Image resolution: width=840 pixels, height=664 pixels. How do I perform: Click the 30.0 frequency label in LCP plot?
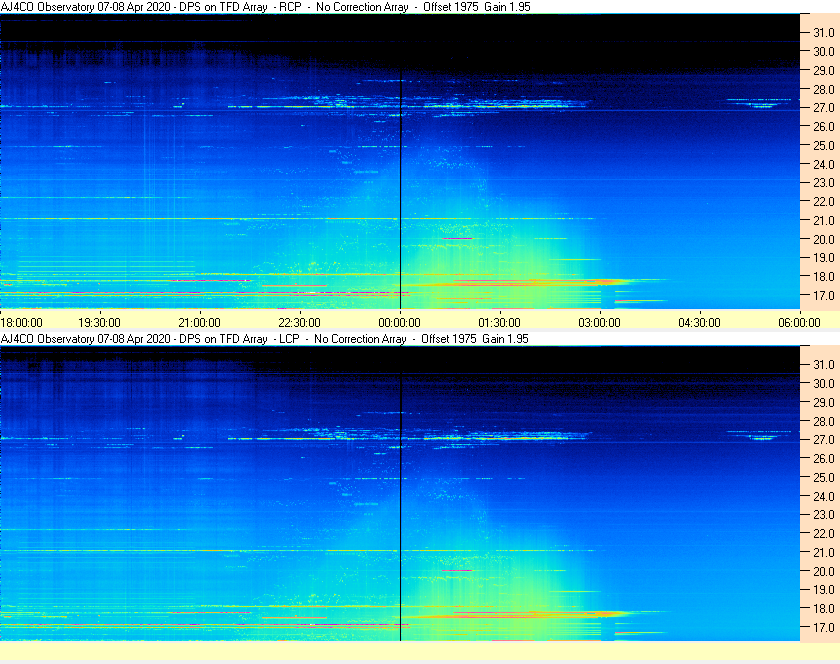pyautogui.click(x=824, y=383)
